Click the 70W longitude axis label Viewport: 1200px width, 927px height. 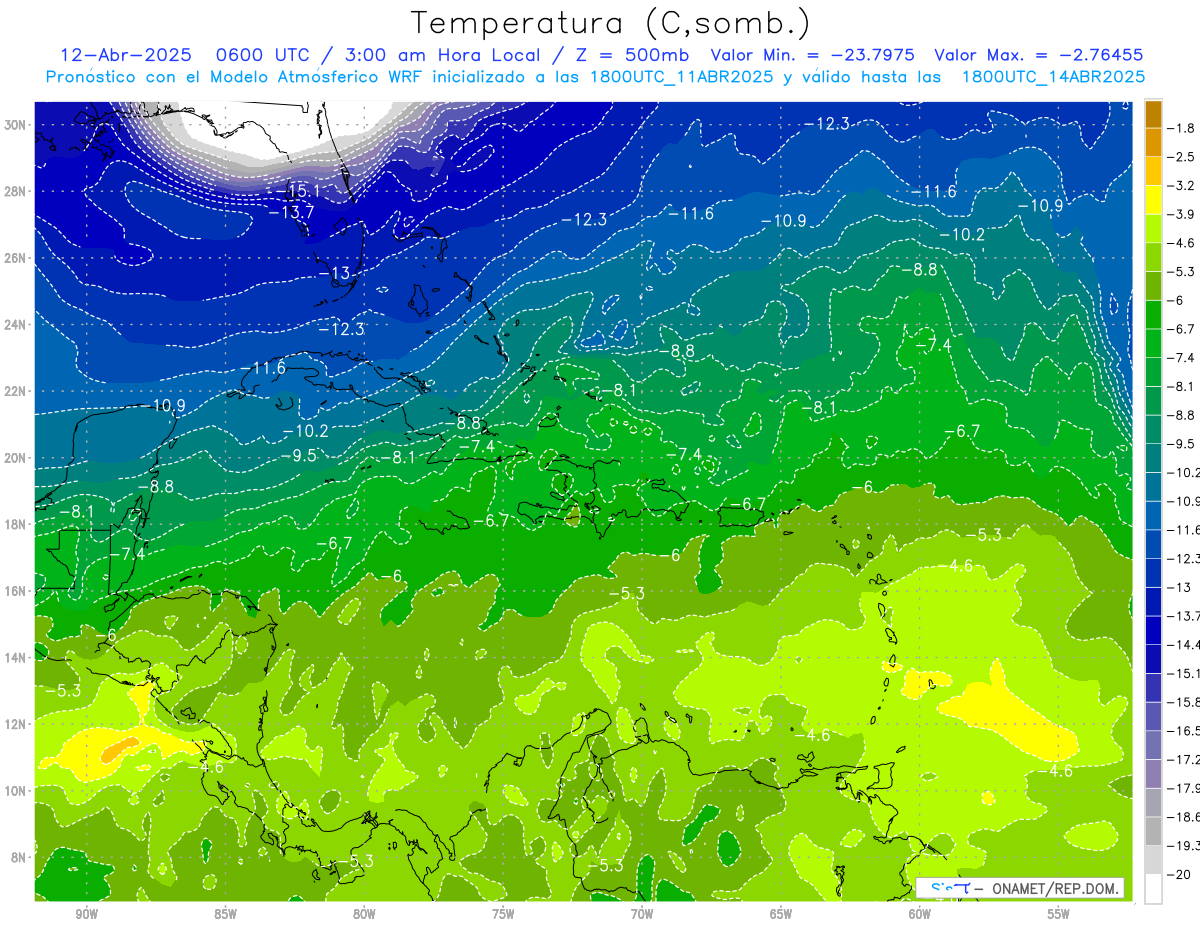point(642,914)
